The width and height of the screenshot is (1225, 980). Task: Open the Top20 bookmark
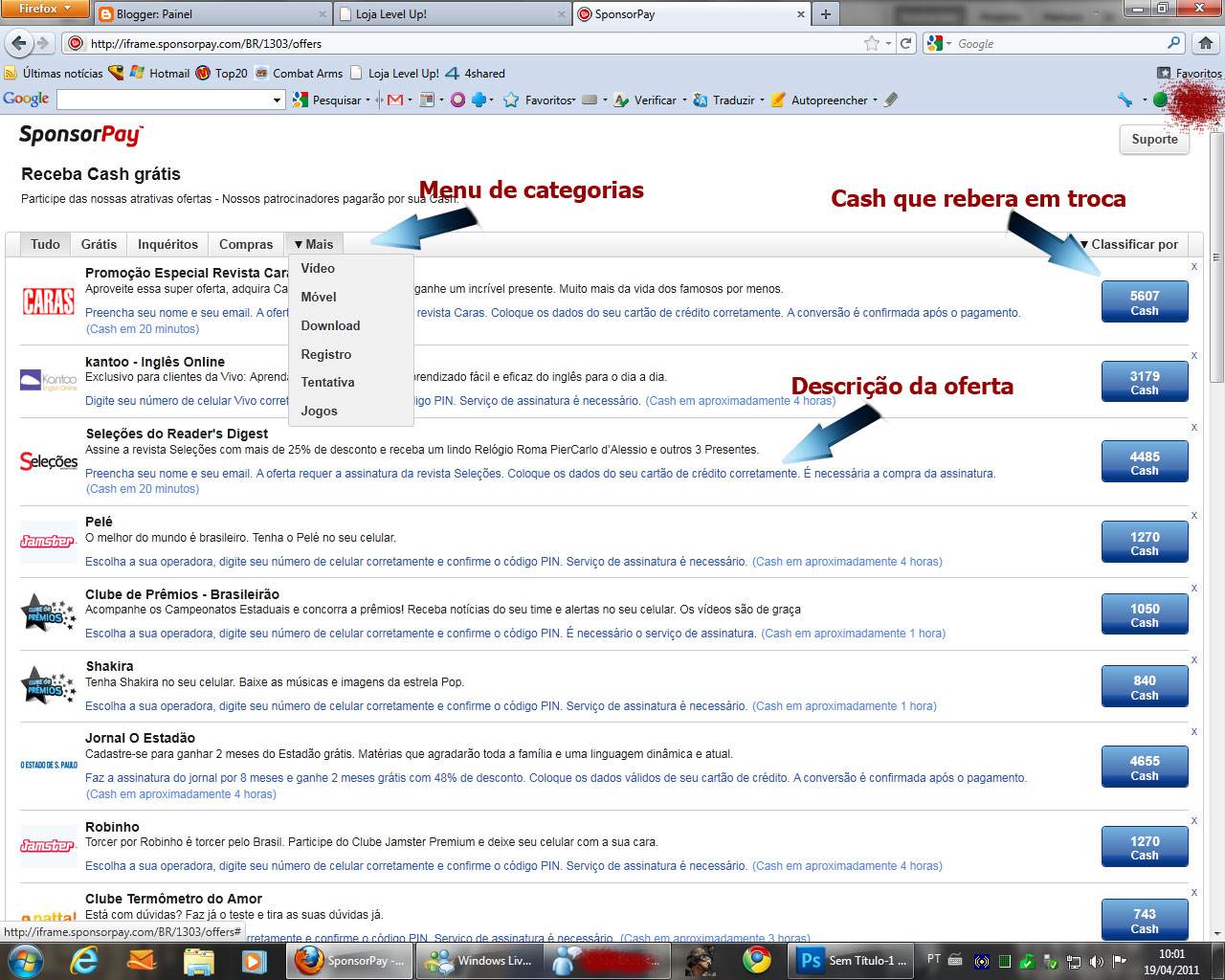pos(221,73)
